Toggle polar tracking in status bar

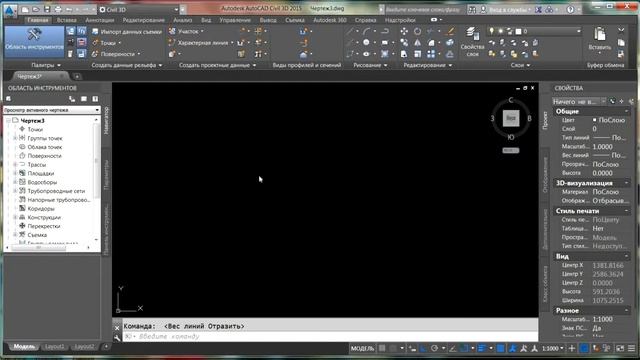click(x=434, y=348)
